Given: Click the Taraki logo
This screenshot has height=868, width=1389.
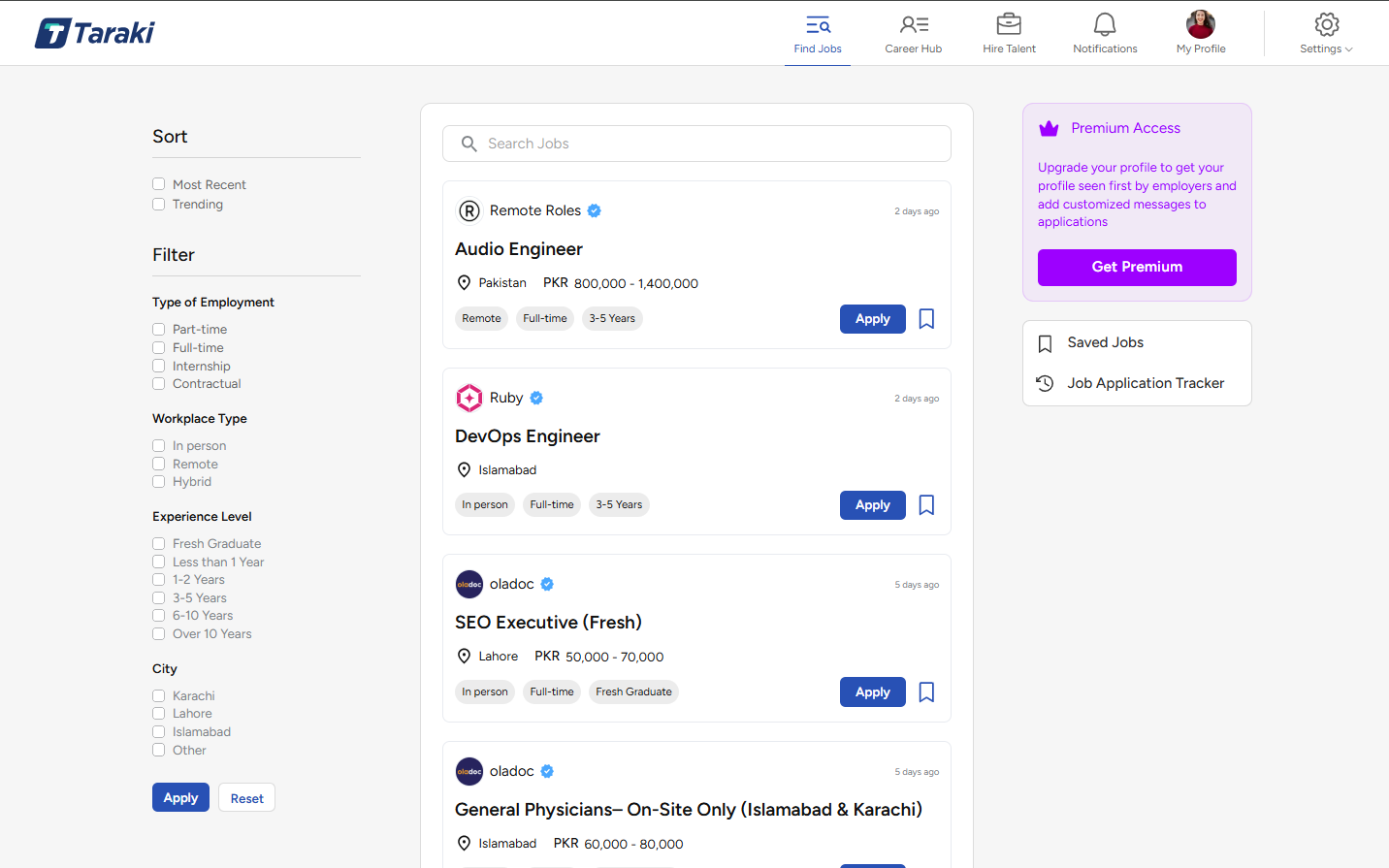Looking at the screenshot, I should coord(95,33).
